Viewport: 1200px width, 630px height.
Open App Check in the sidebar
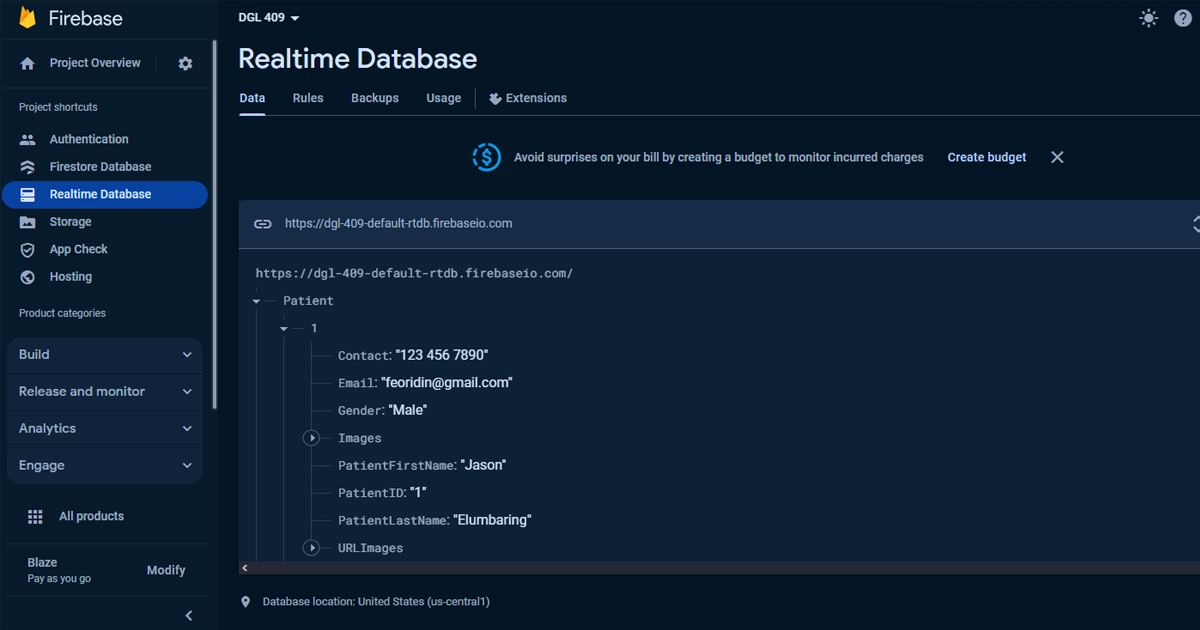(x=78, y=249)
